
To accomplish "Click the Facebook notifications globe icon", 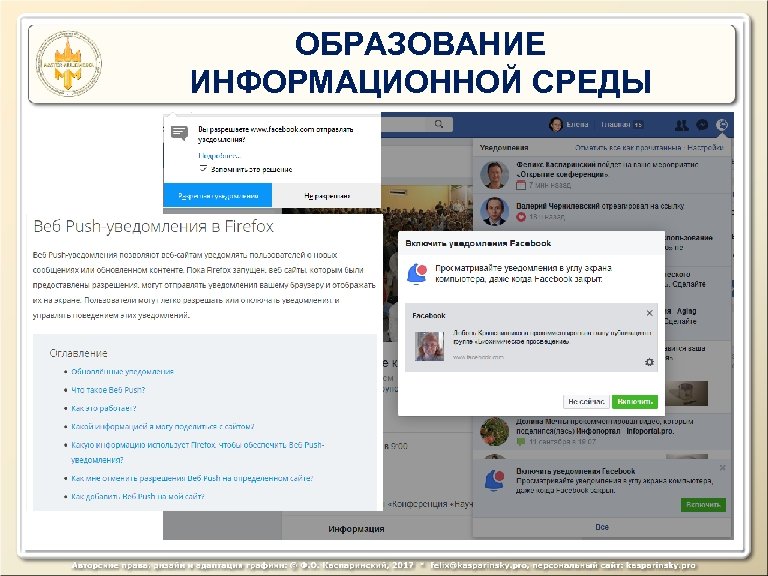I will (721, 125).
